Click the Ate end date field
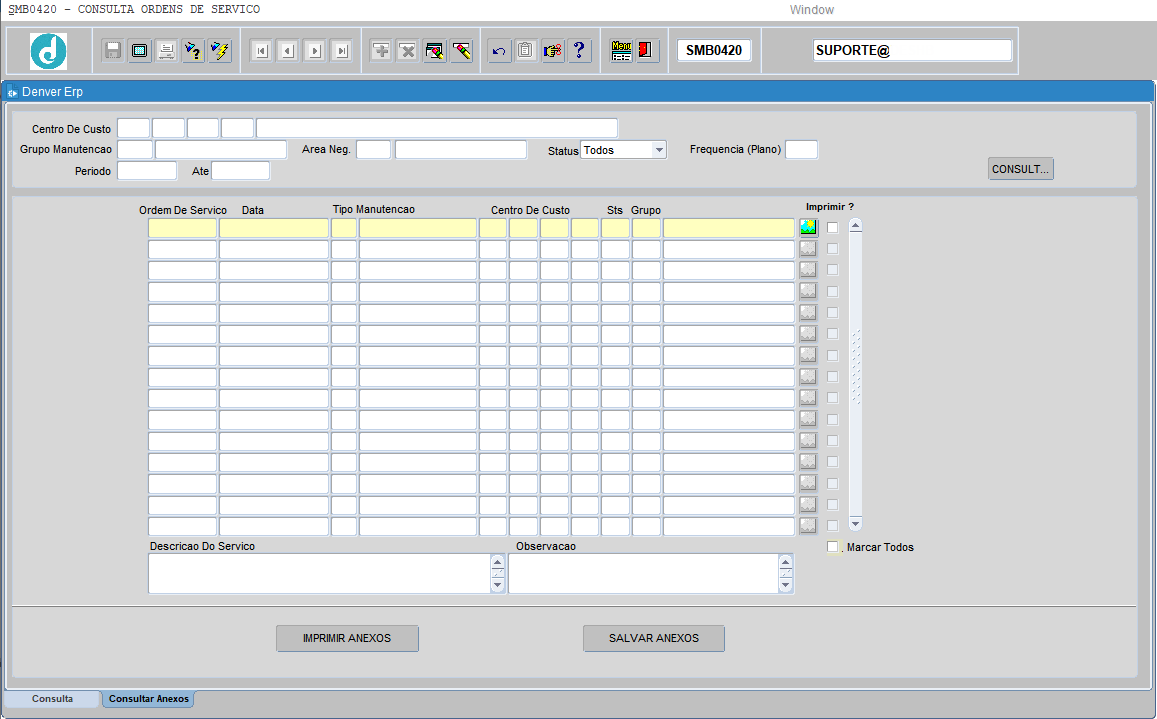 point(241,171)
